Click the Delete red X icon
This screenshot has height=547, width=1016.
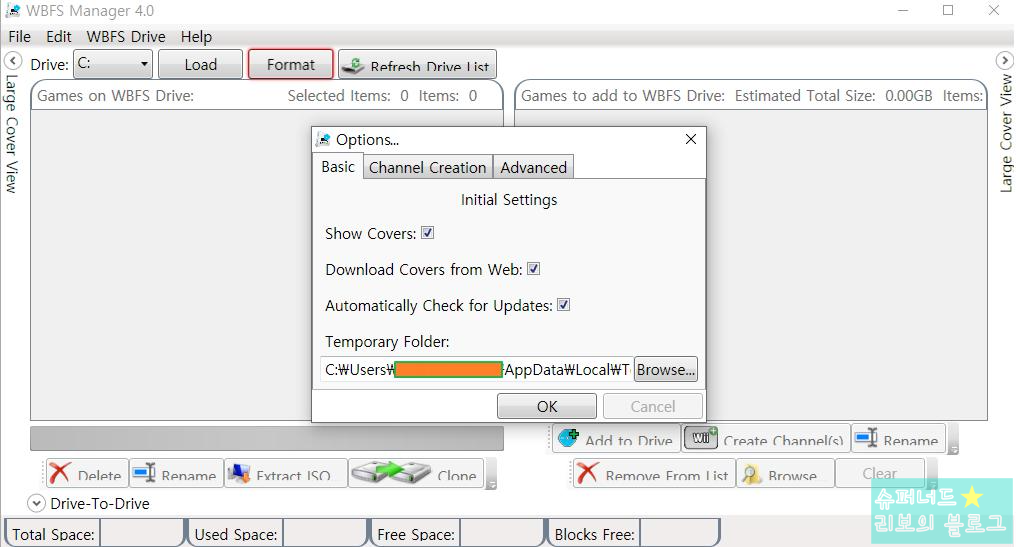60,473
